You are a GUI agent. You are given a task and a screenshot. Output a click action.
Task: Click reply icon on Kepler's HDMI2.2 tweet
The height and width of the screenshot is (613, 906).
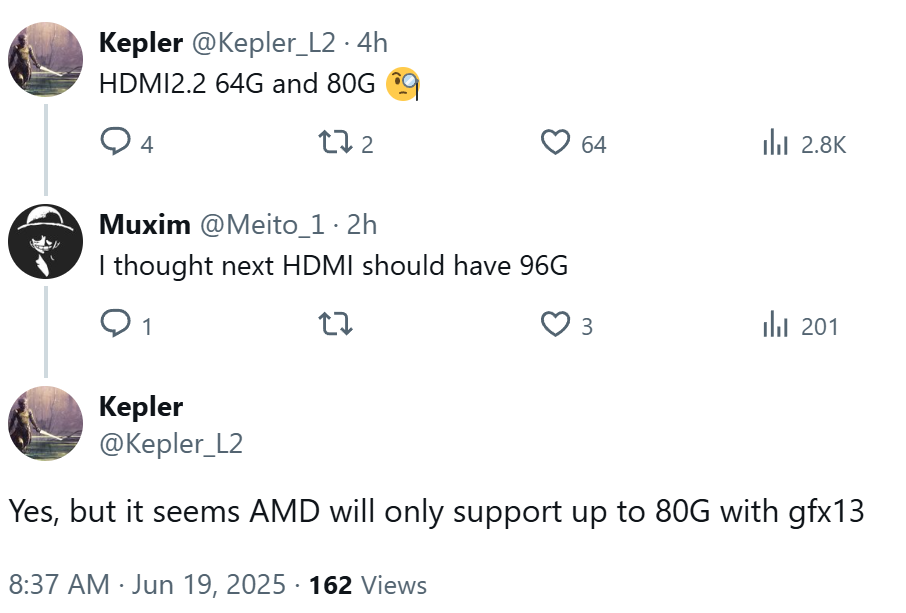(116, 144)
